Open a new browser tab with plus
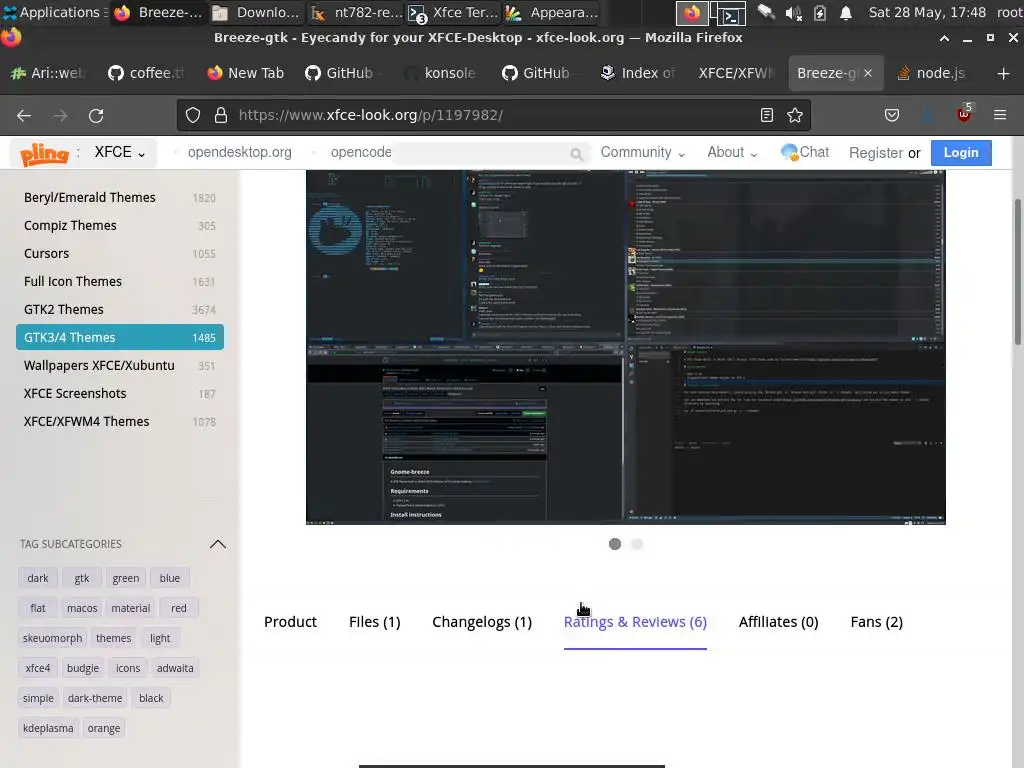This screenshot has height=768, width=1024. pos(1004,73)
